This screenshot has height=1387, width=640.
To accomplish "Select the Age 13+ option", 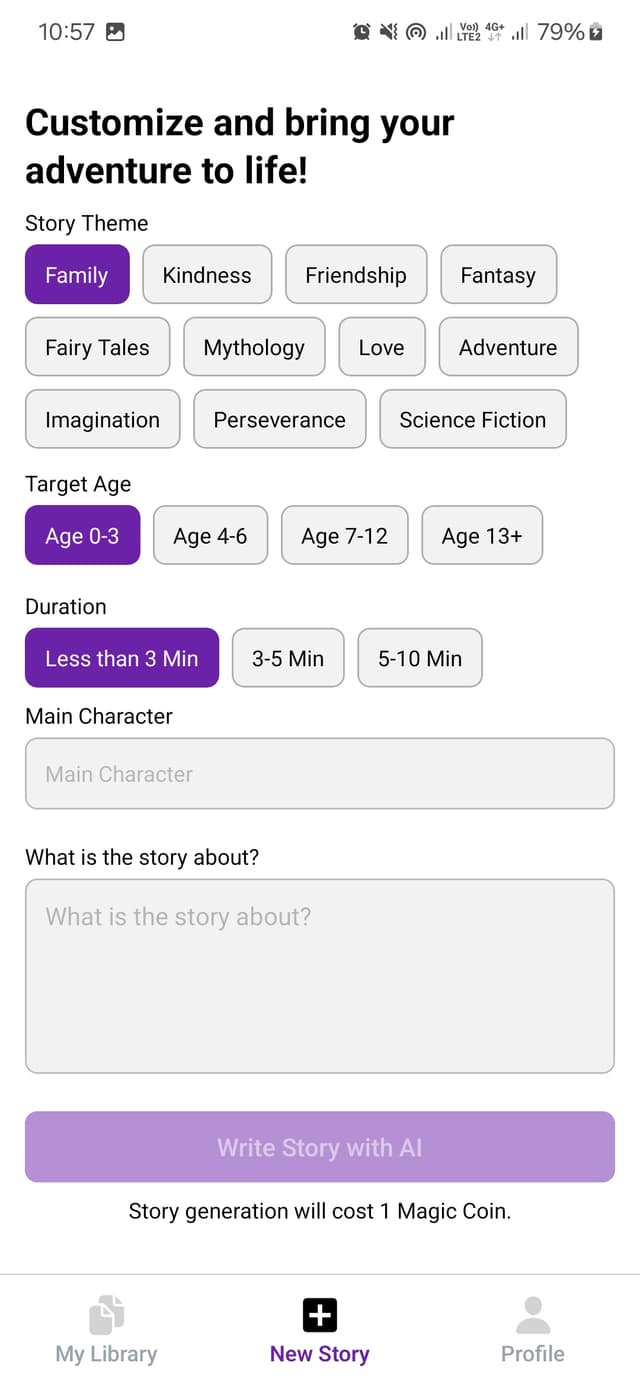I will 482,536.
